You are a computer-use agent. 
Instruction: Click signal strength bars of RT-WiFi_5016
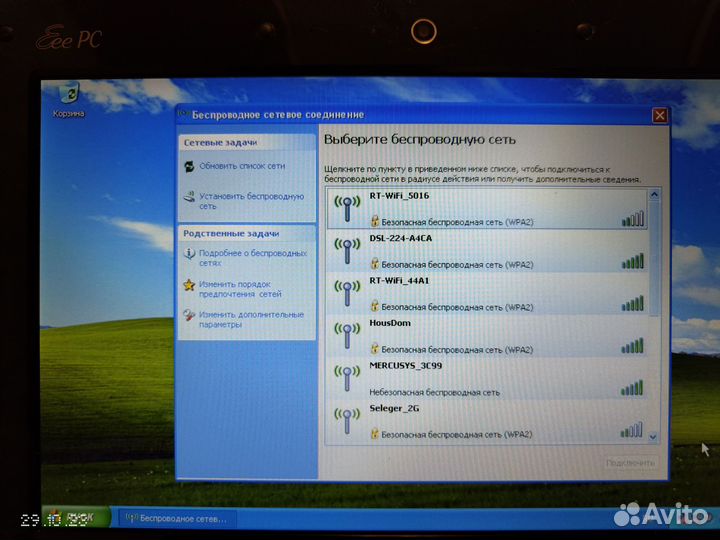pyautogui.click(x=633, y=219)
